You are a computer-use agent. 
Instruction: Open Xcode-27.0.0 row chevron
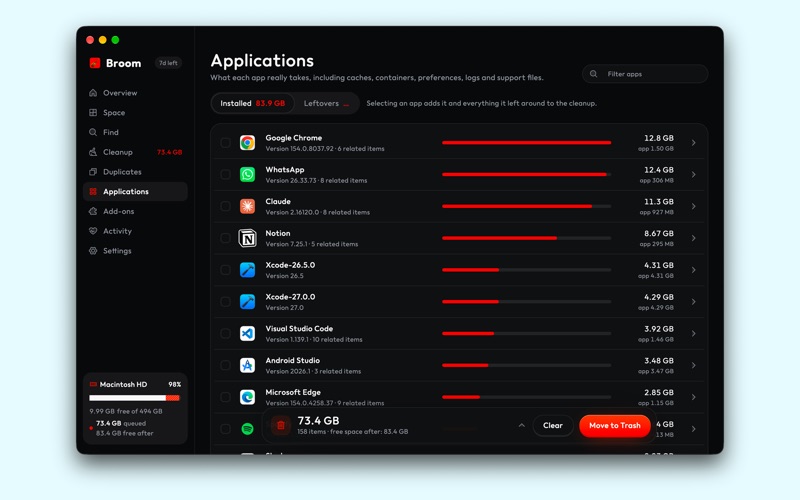click(x=693, y=302)
